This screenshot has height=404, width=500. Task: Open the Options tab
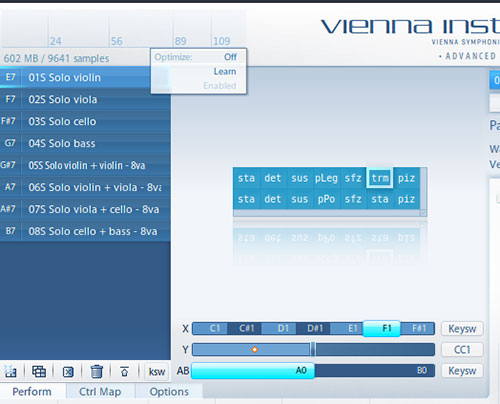(x=169, y=391)
